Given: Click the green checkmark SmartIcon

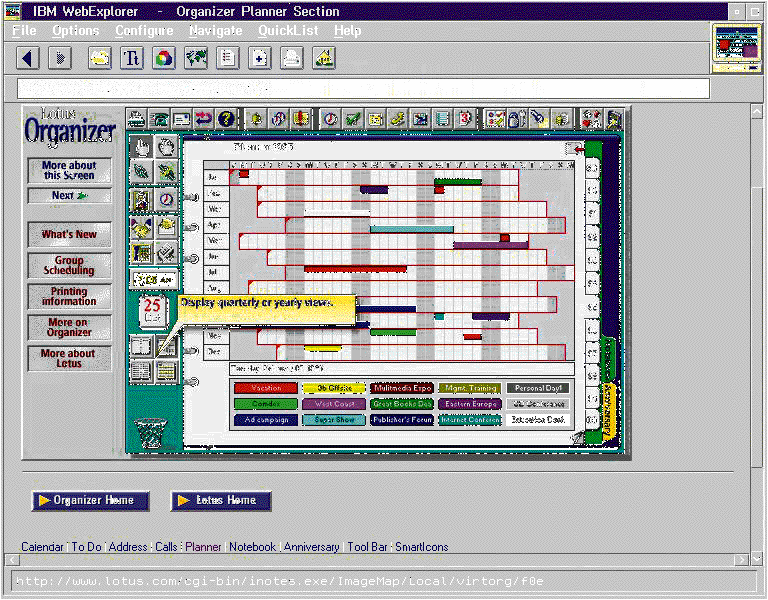Looking at the screenshot, I should coord(353,119).
